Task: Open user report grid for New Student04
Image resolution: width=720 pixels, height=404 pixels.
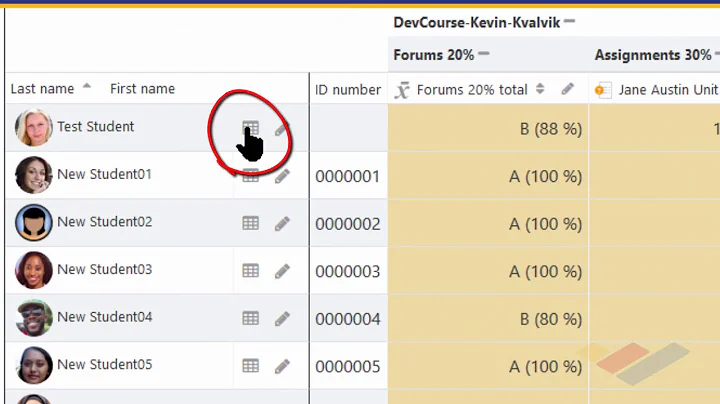Action: [x=251, y=318]
